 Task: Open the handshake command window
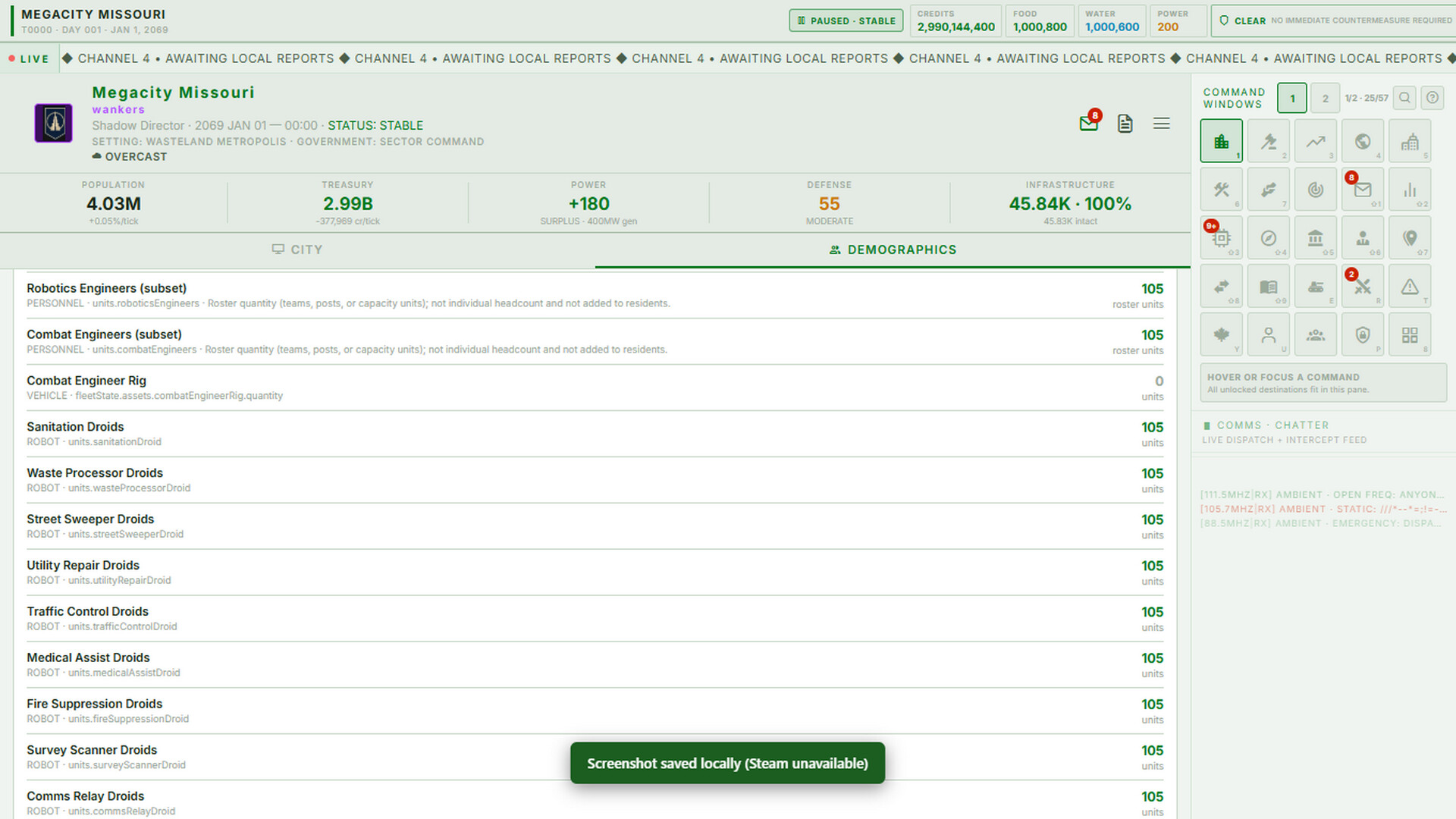(x=1268, y=190)
